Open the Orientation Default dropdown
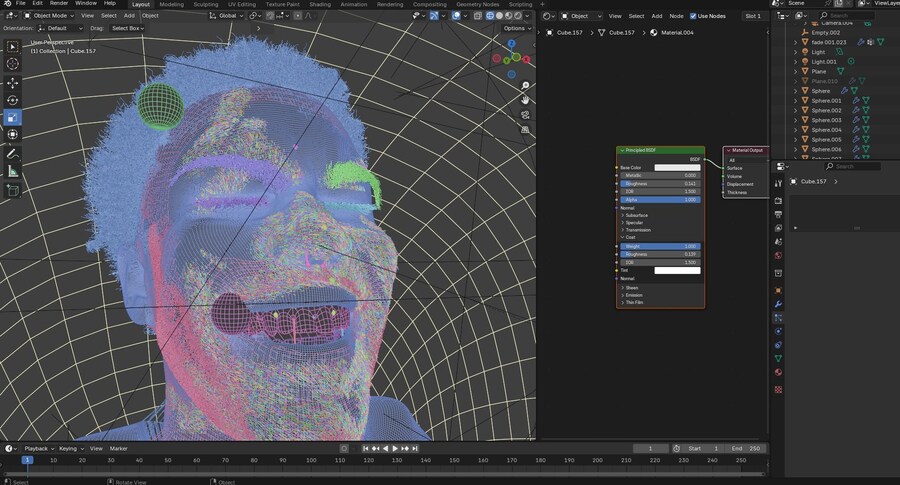 coord(60,28)
